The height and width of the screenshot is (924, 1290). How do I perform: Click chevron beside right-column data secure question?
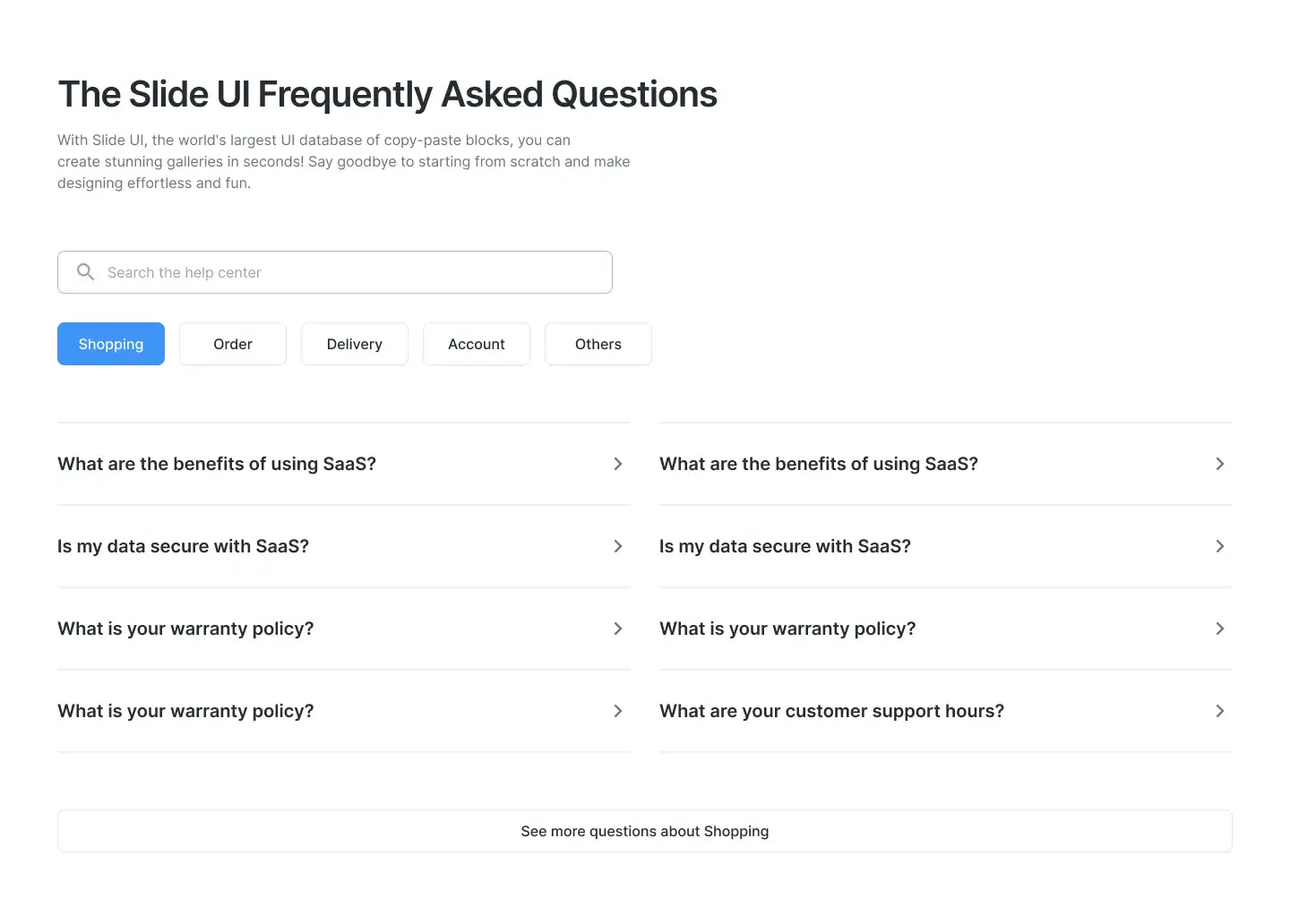point(1220,546)
